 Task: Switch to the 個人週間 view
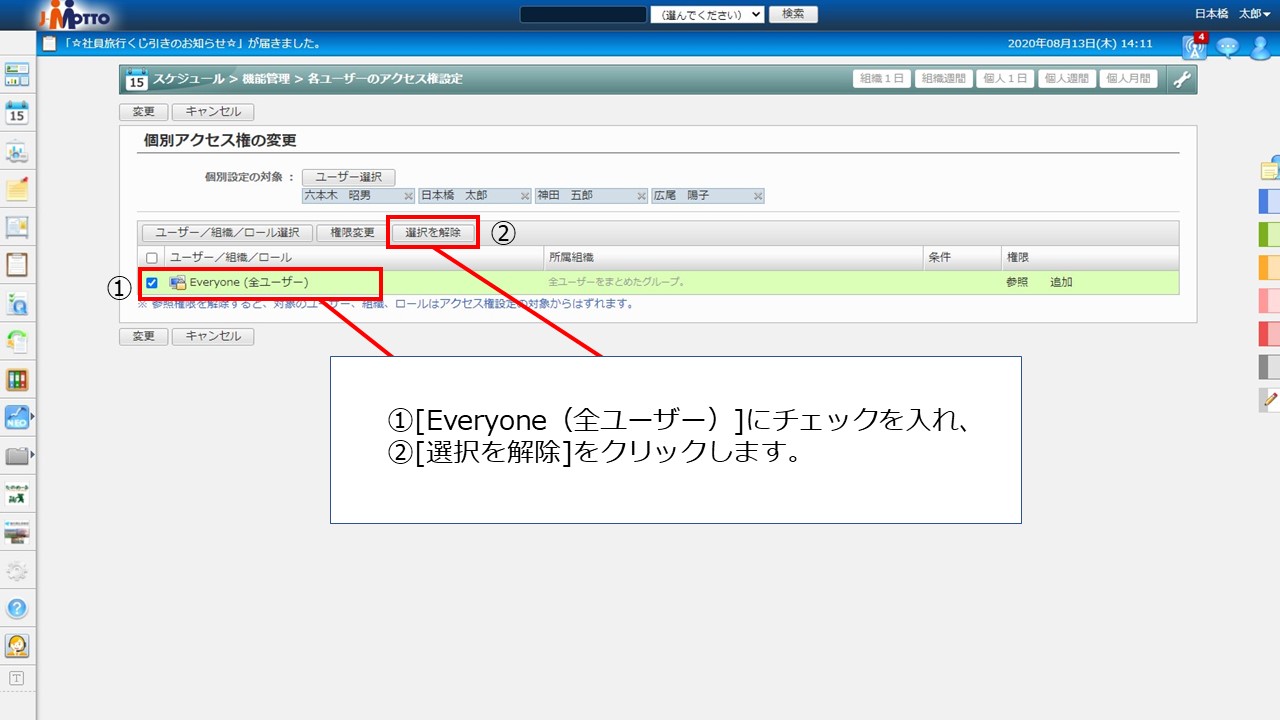(x=1067, y=79)
